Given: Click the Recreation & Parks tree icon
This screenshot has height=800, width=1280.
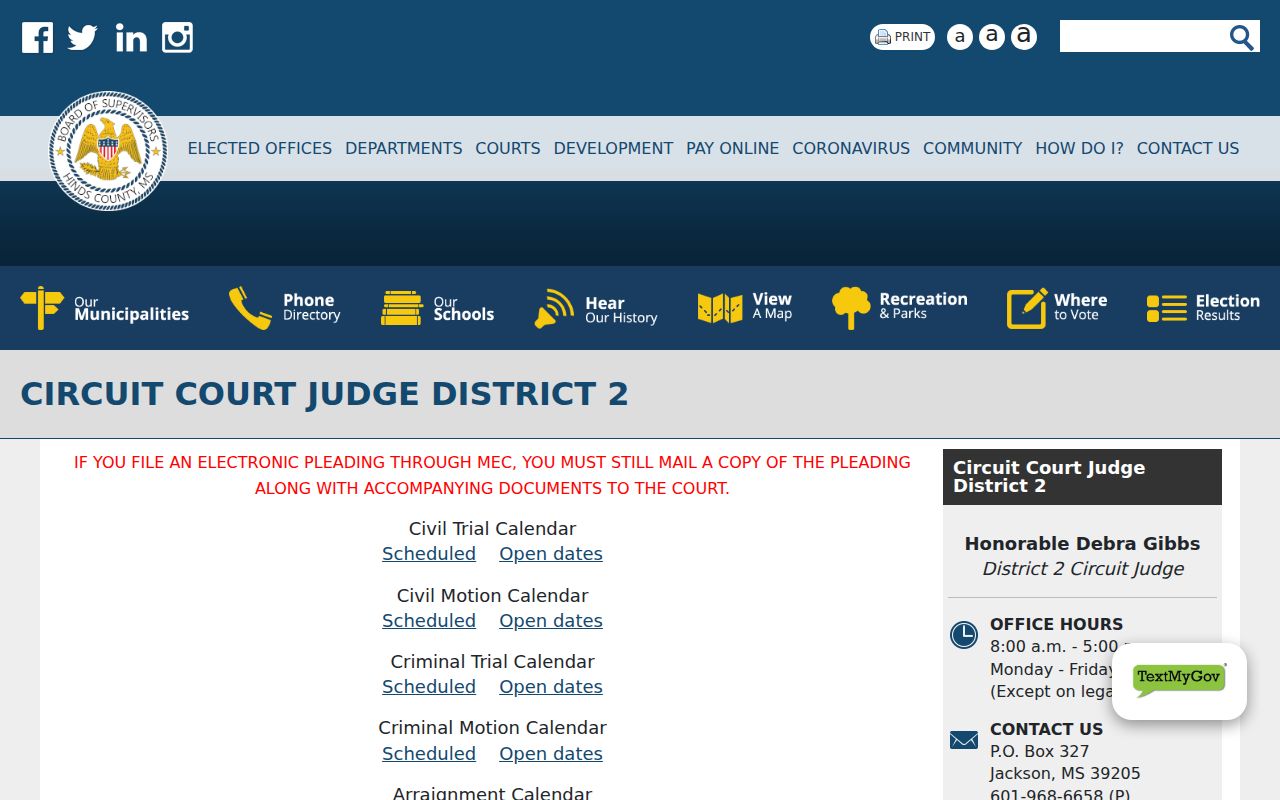Looking at the screenshot, I should [851, 308].
